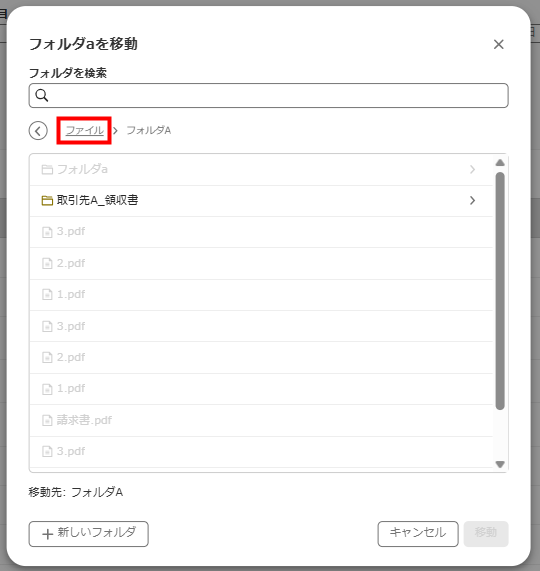The width and height of the screenshot is (540, 571).
Task: Focus the フォルダを検索 search field
Action: (x=269, y=95)
